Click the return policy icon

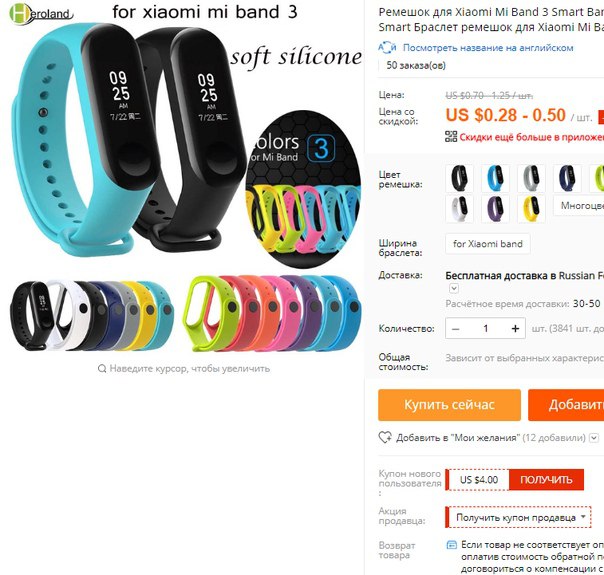(x=451, y=545)
